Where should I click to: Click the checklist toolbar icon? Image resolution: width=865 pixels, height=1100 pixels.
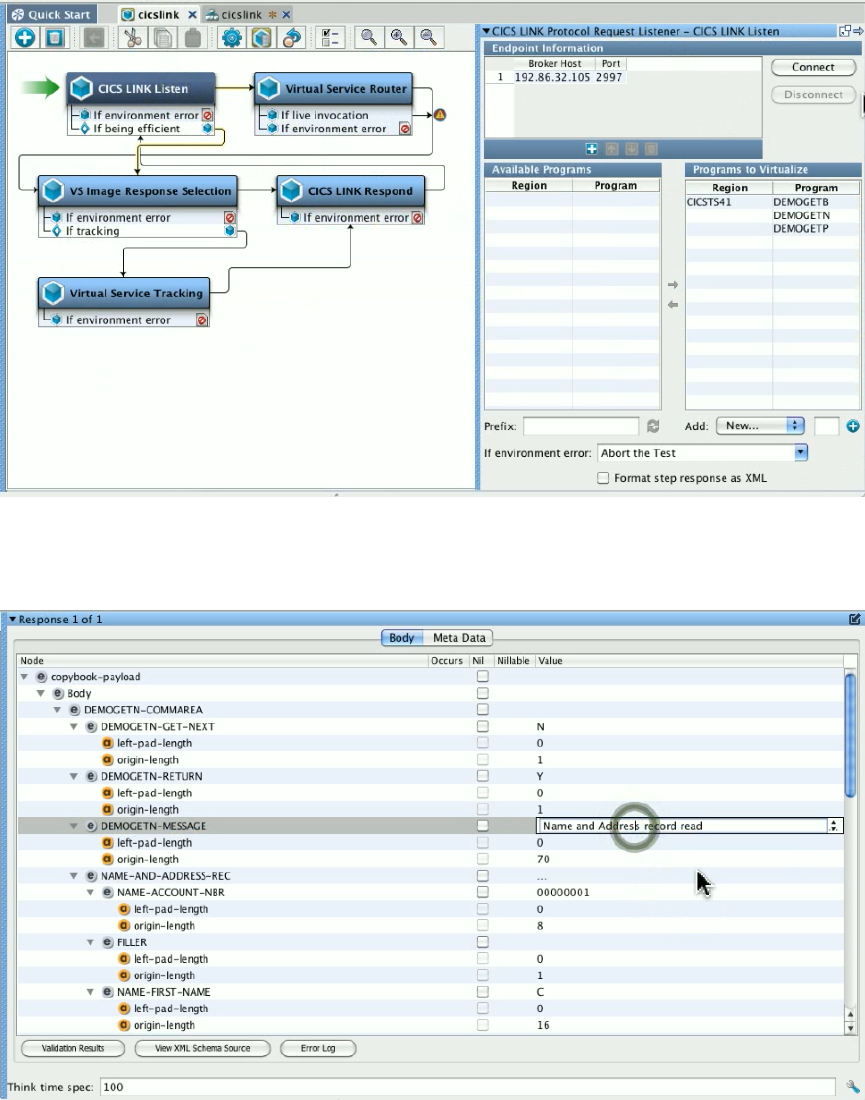329,37
